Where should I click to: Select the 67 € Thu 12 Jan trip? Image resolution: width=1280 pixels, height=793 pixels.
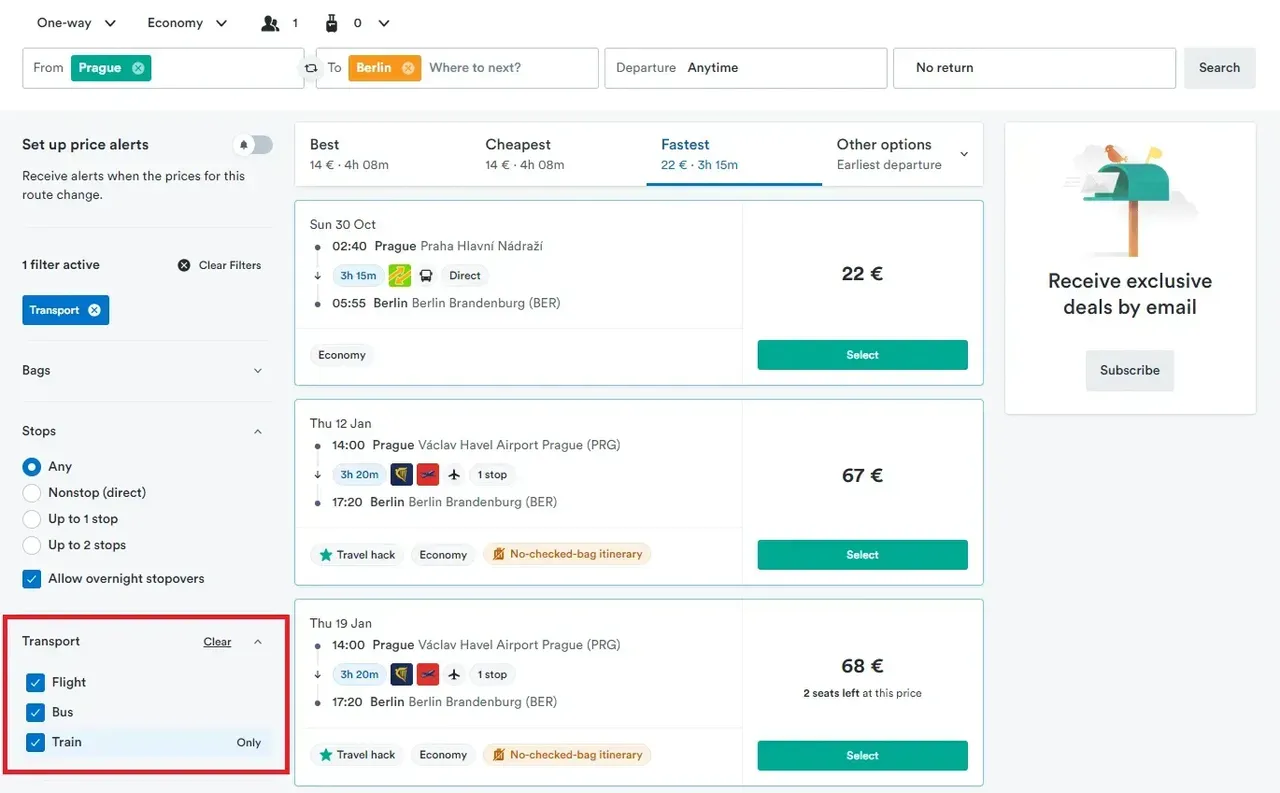pyautogui.click(x=862, y=555)
